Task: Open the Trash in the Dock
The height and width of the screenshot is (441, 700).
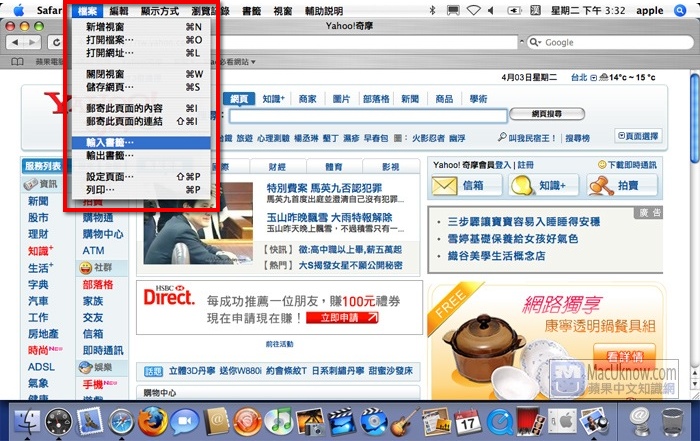Action: [x=673, y=422]
